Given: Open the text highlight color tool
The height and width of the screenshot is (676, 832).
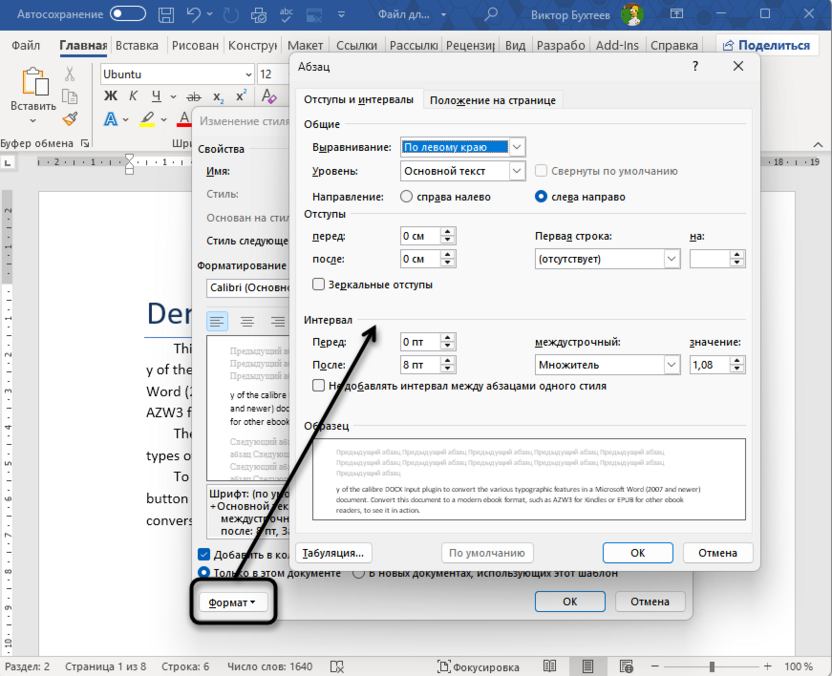Looking at the screenshot, I should point(148,119).
